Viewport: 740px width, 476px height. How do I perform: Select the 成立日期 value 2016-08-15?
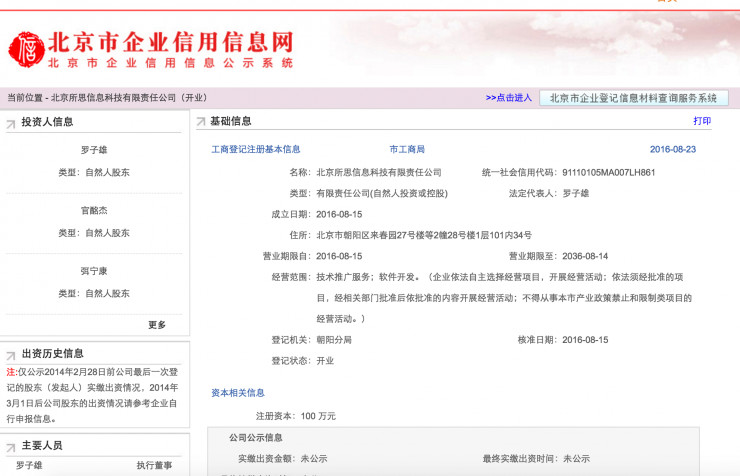(339, 214)
